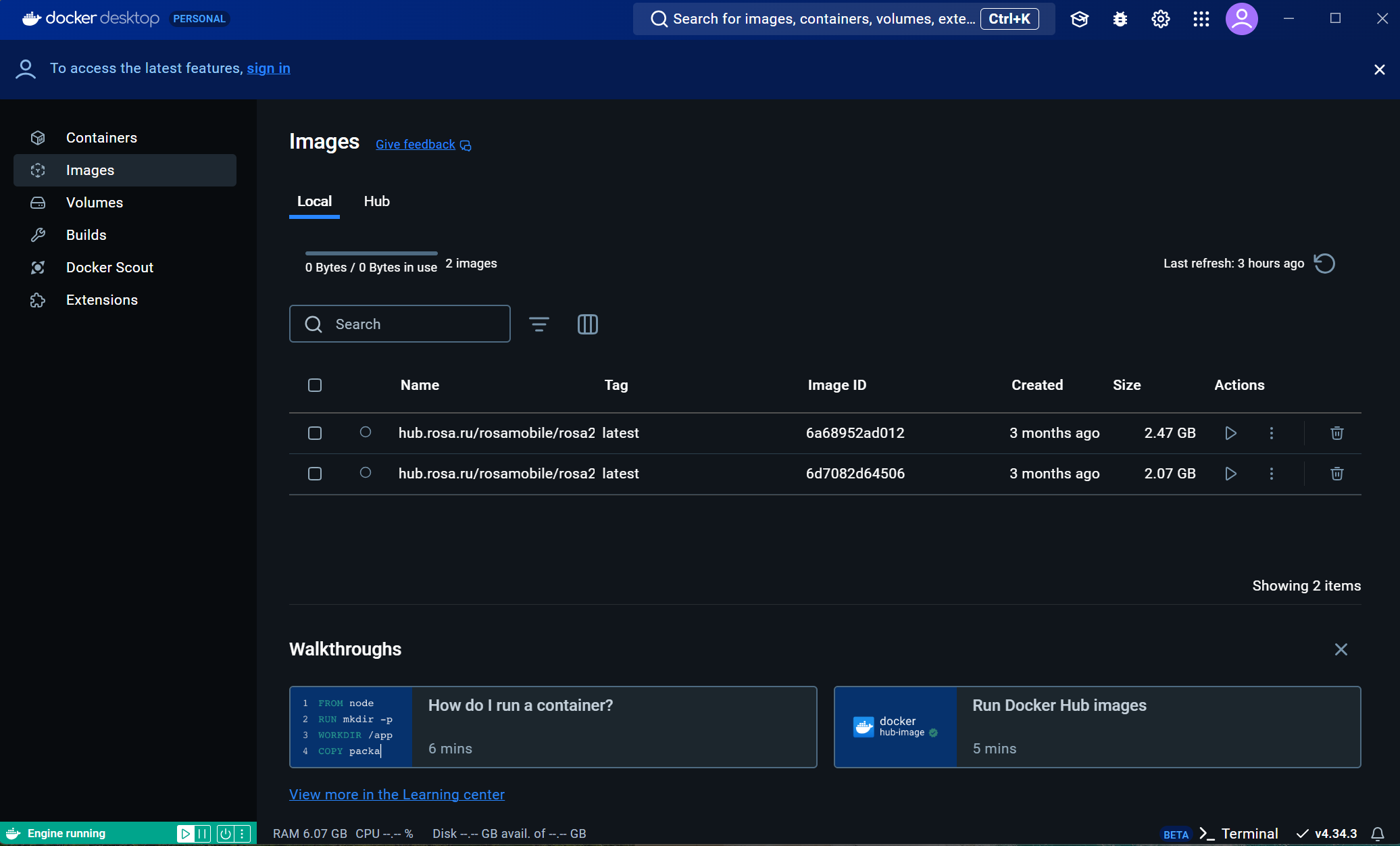This screenshot has width=1400, height=846.
Task: Open the notifications bell icon
Action: click(x=1377, y=834)
